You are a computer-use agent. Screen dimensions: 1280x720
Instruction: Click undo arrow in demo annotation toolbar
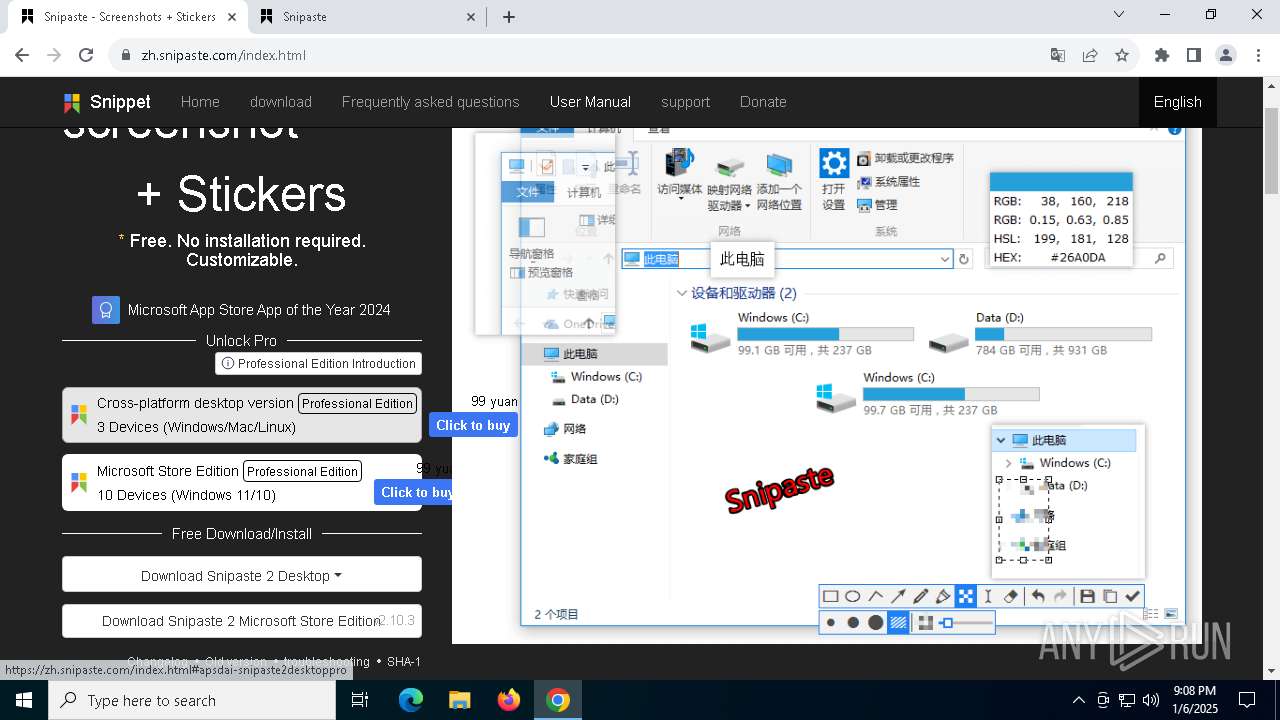[1038, 596]
